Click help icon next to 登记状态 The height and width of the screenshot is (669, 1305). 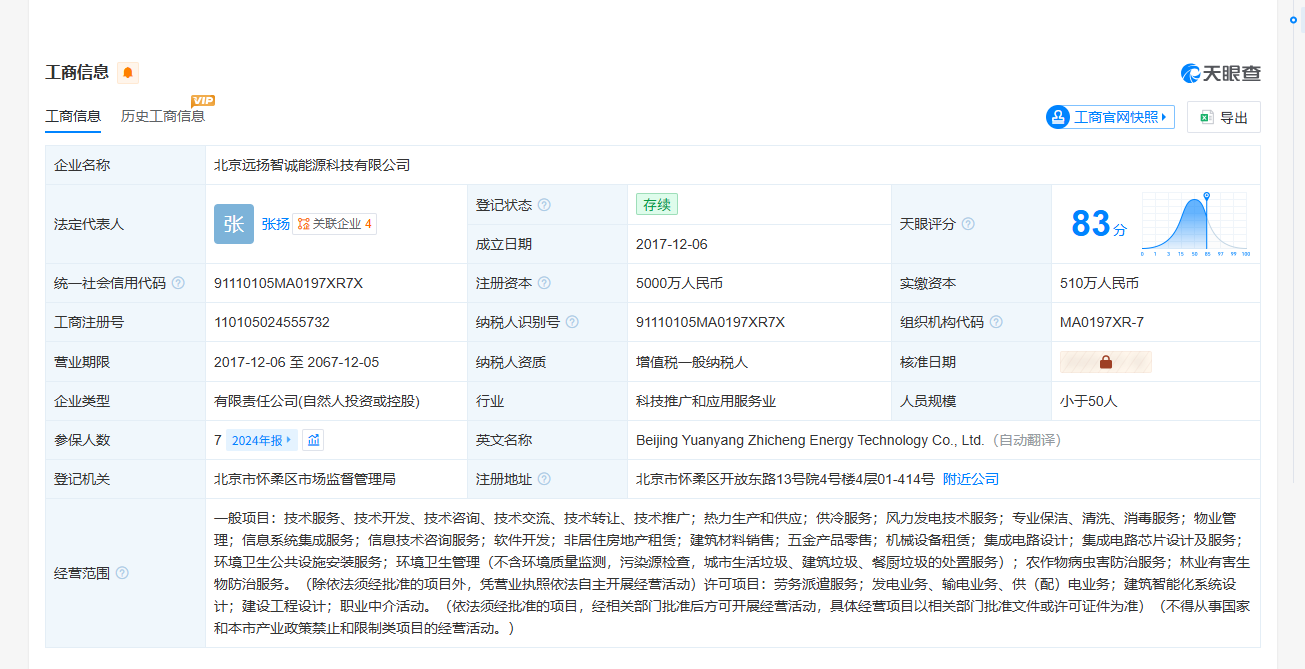544,205
